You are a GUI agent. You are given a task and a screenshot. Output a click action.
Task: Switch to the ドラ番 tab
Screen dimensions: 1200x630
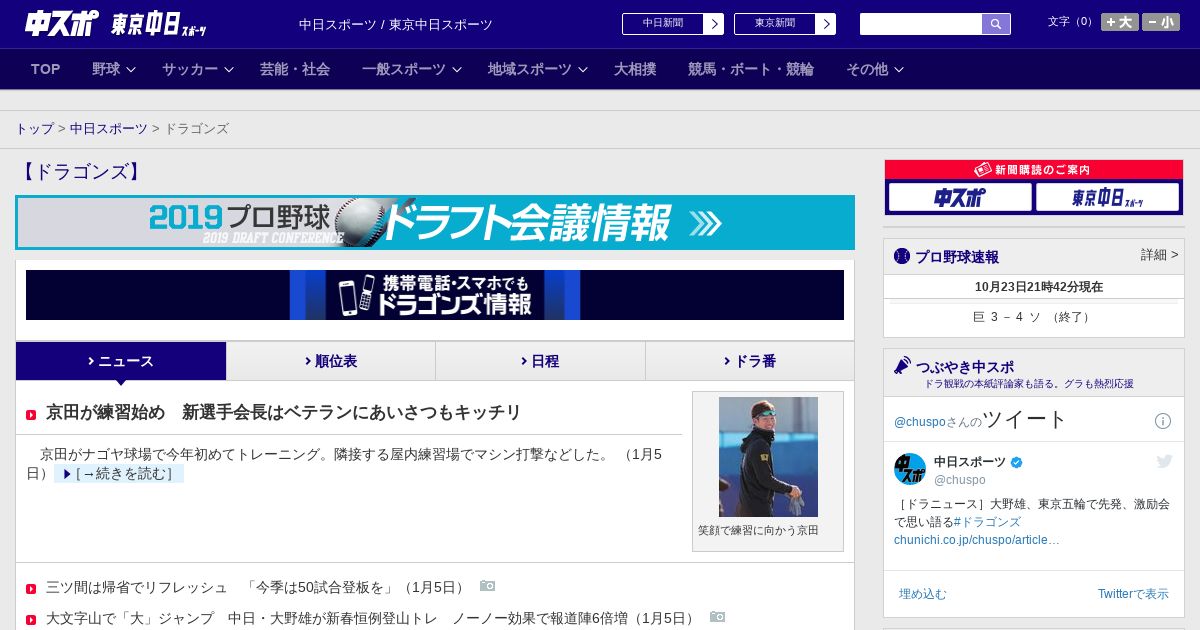coord(750,361)
